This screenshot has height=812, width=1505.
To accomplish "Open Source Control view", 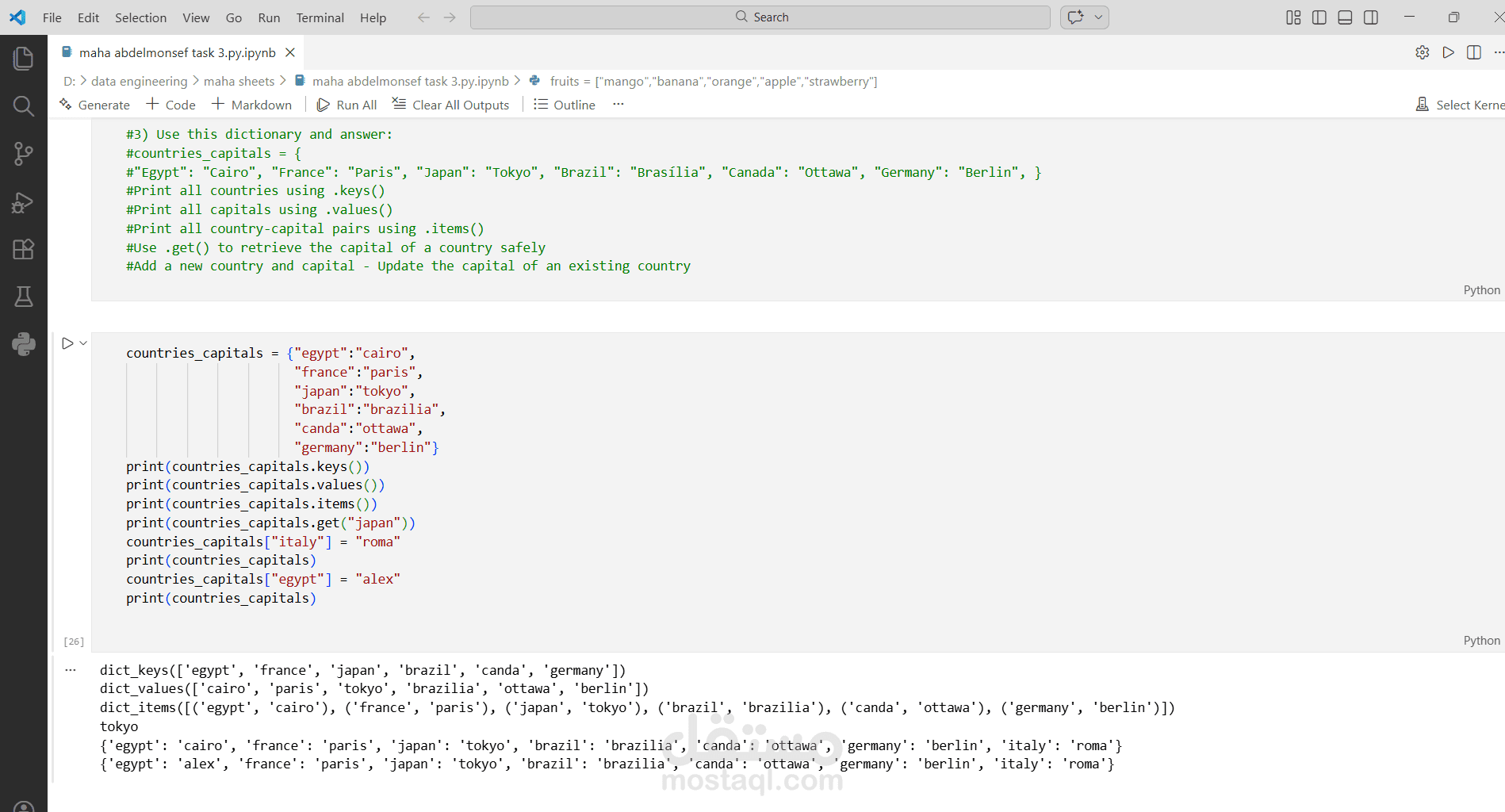I will 23,154.
